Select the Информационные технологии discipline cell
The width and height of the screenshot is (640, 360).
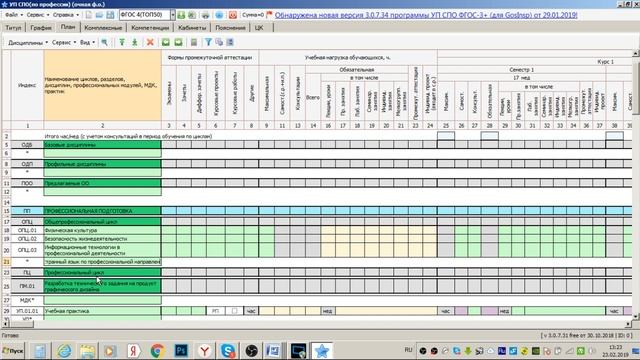[102, 250]
